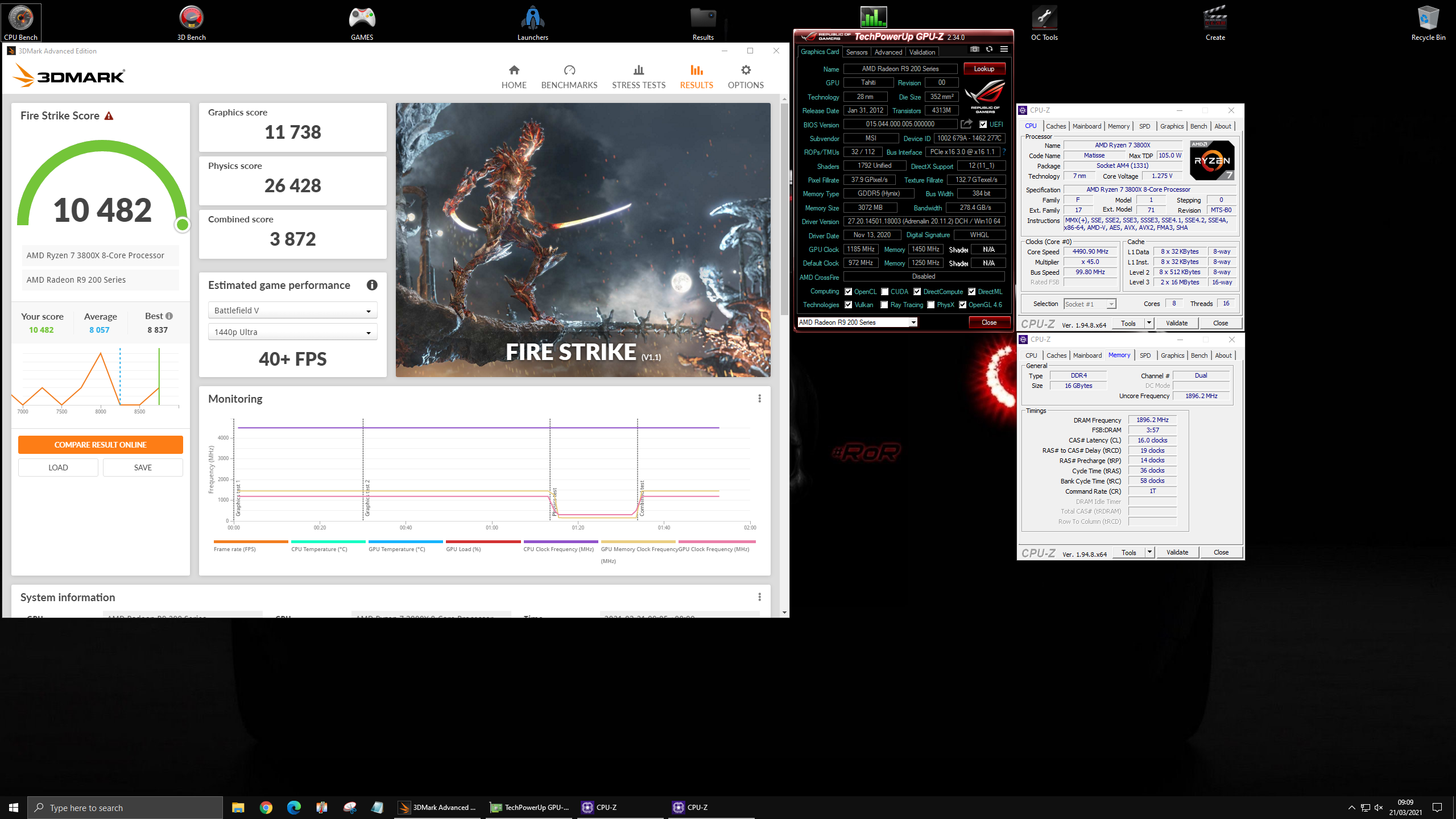Open Monitoring panel three-dot menu

pos(759,398)
